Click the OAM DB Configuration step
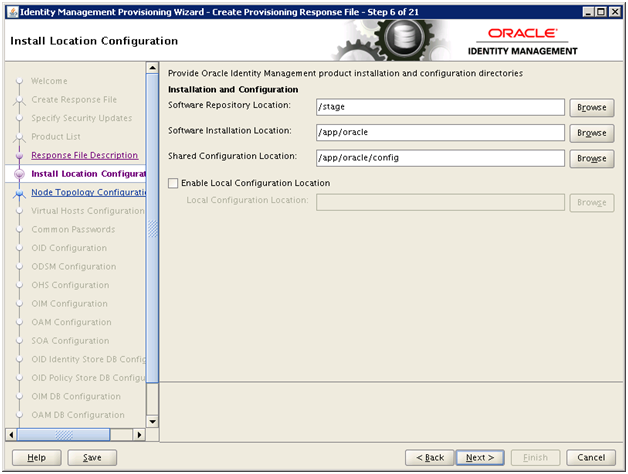The width and height of the screenshot is (628, 474). (78, 415)
